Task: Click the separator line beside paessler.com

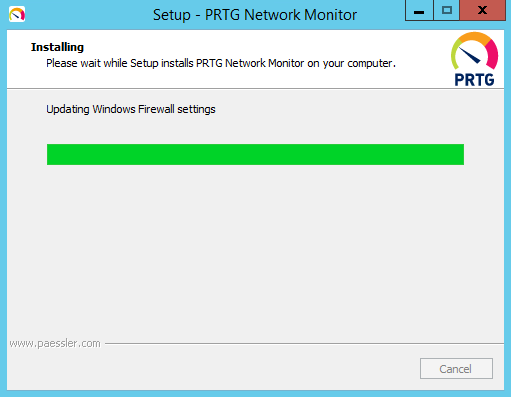Action: tap(304, 343)
